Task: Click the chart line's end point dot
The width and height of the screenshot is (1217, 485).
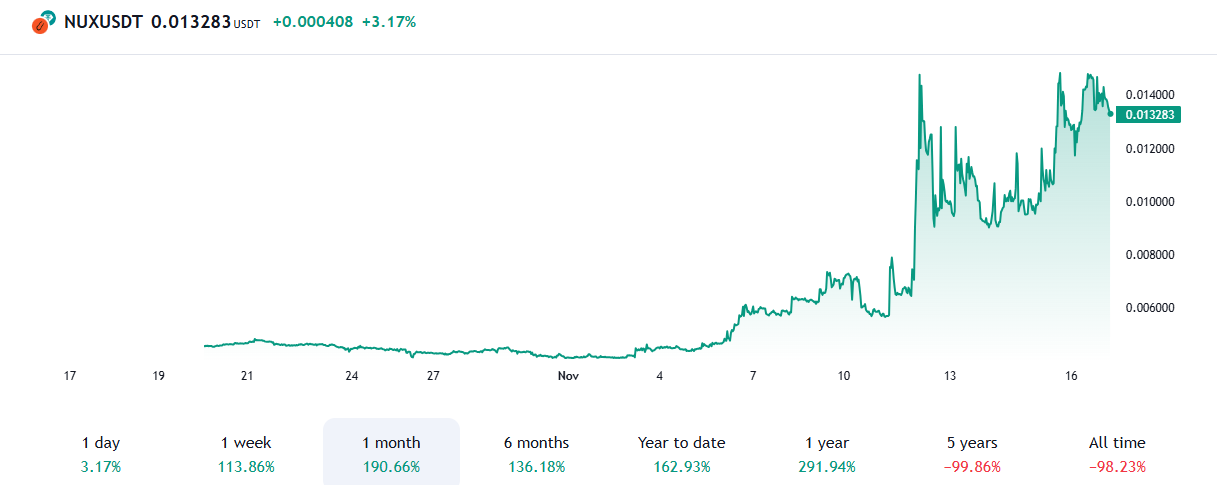Action: (1110, 113)
